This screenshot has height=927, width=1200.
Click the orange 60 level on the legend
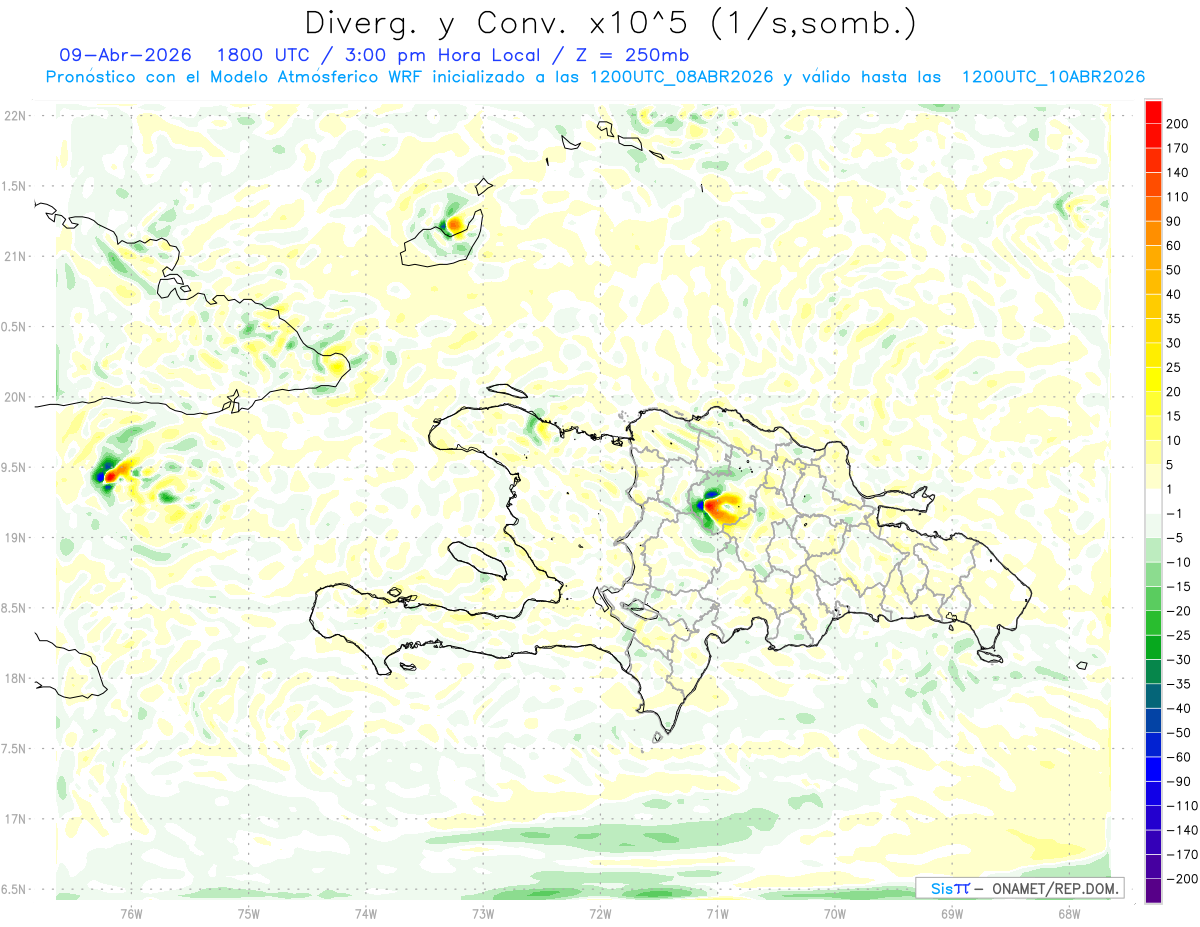(1153, 234)
